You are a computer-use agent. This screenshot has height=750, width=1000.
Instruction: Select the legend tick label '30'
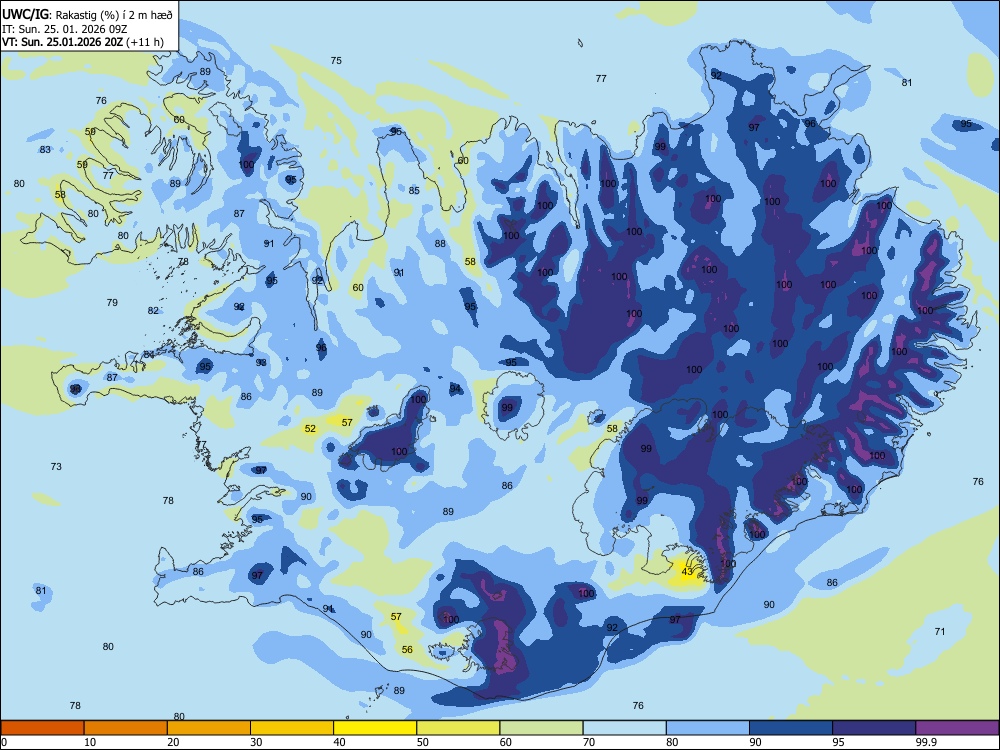point(256,742)
